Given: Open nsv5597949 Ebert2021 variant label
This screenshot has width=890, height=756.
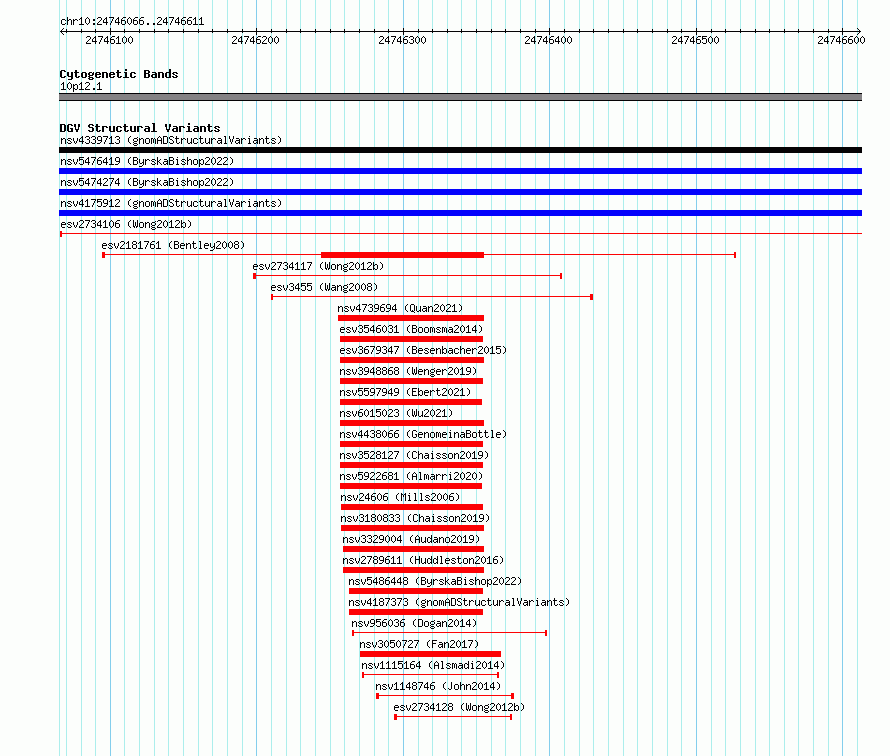Looking at the screenshot, I should coord(405,392).
